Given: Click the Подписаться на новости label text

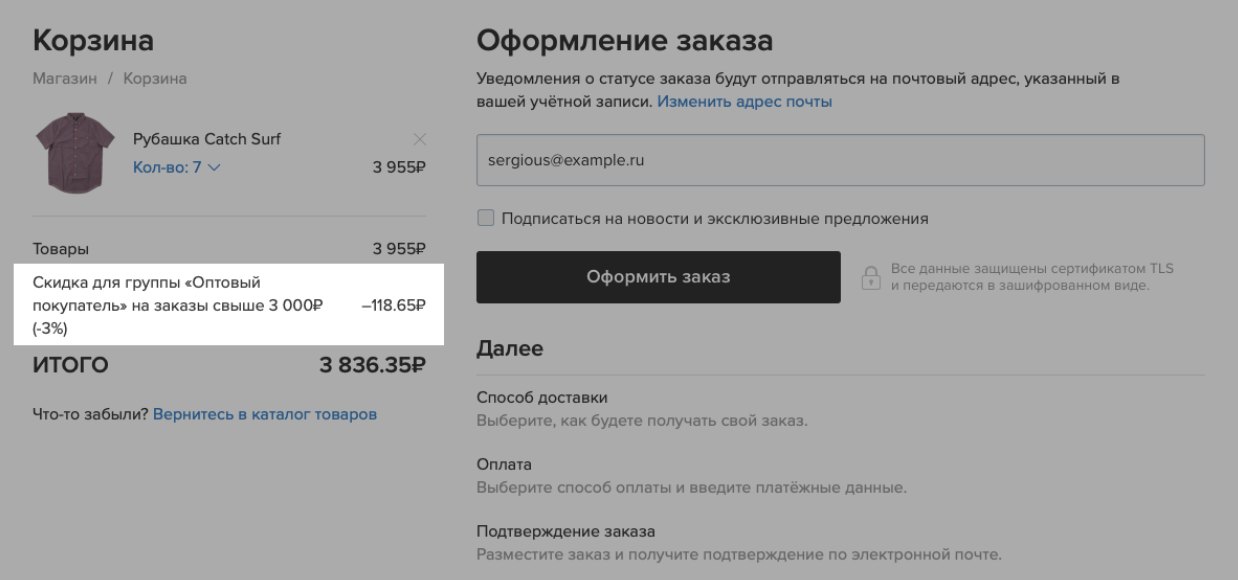Looking at the screenshot, I should click(716, 217).
